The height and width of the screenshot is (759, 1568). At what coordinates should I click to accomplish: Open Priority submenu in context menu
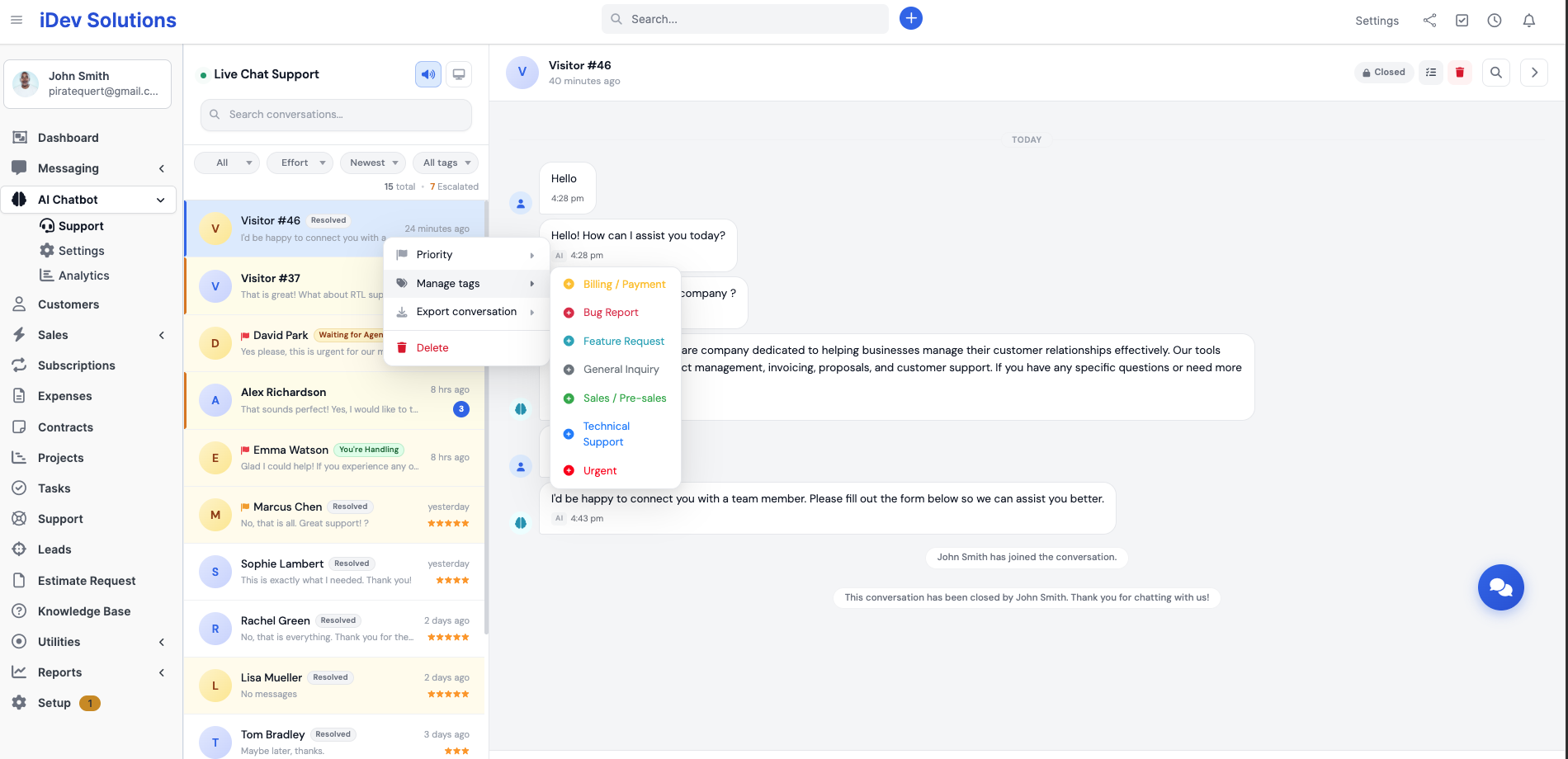[467, 255]
